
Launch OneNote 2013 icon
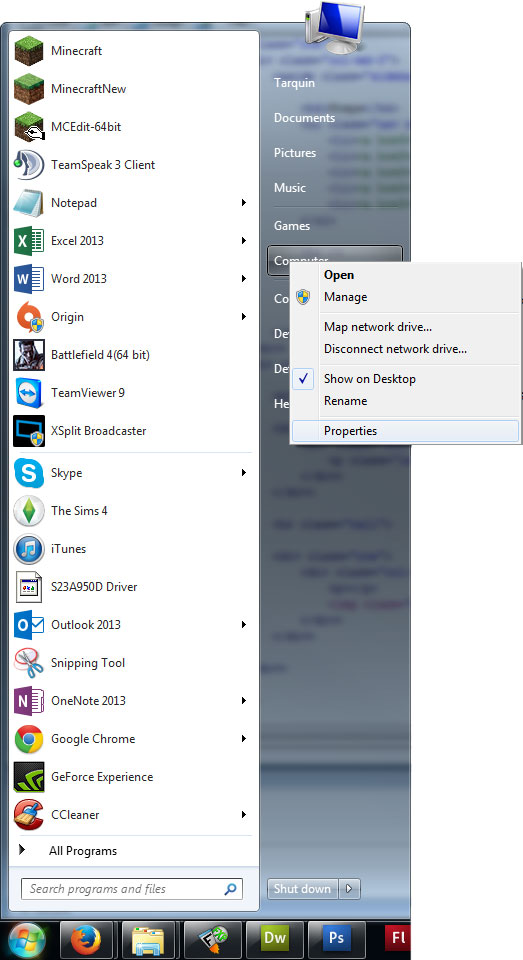tap(29, 700)
